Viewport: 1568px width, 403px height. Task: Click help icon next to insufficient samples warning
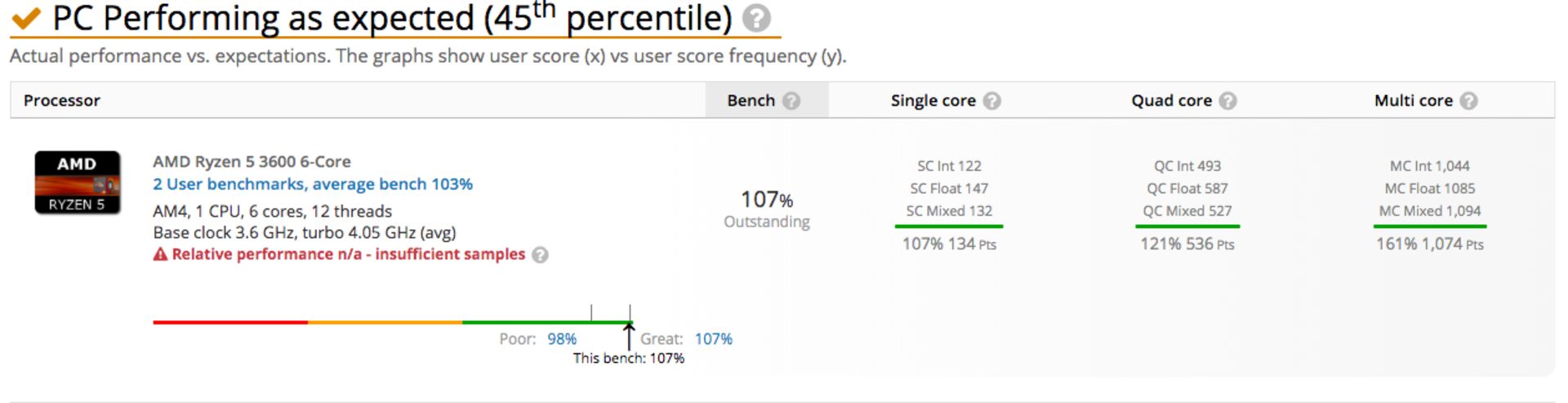click(540, 255)
